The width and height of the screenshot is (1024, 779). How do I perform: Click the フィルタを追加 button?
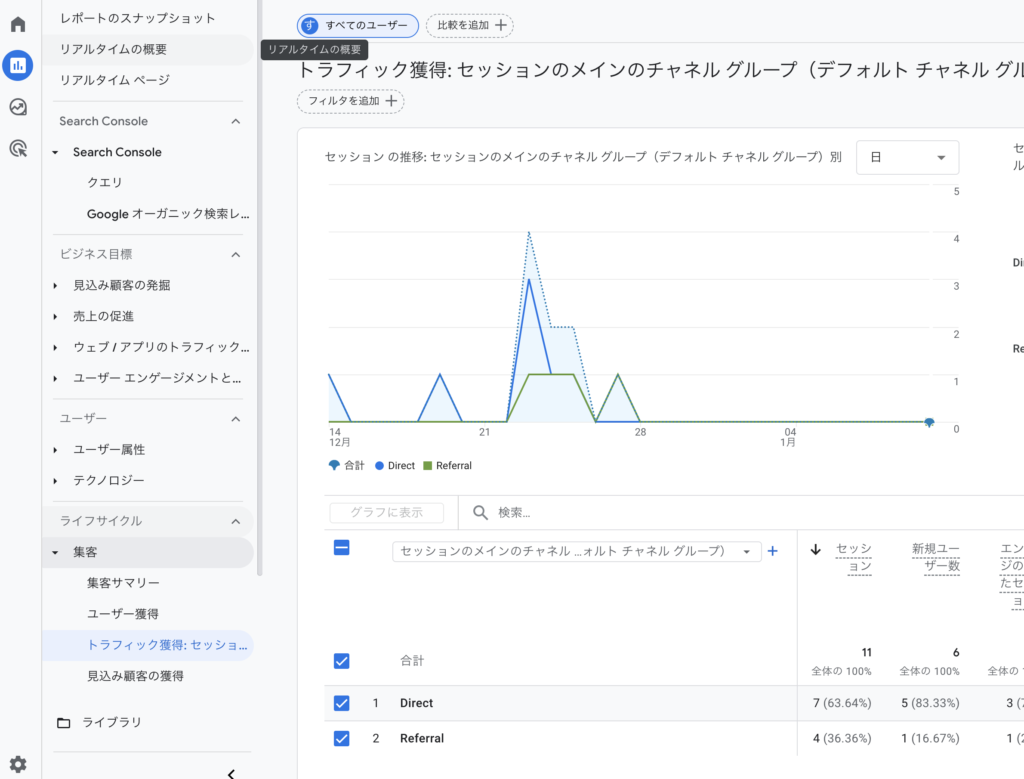pos(350,101)
